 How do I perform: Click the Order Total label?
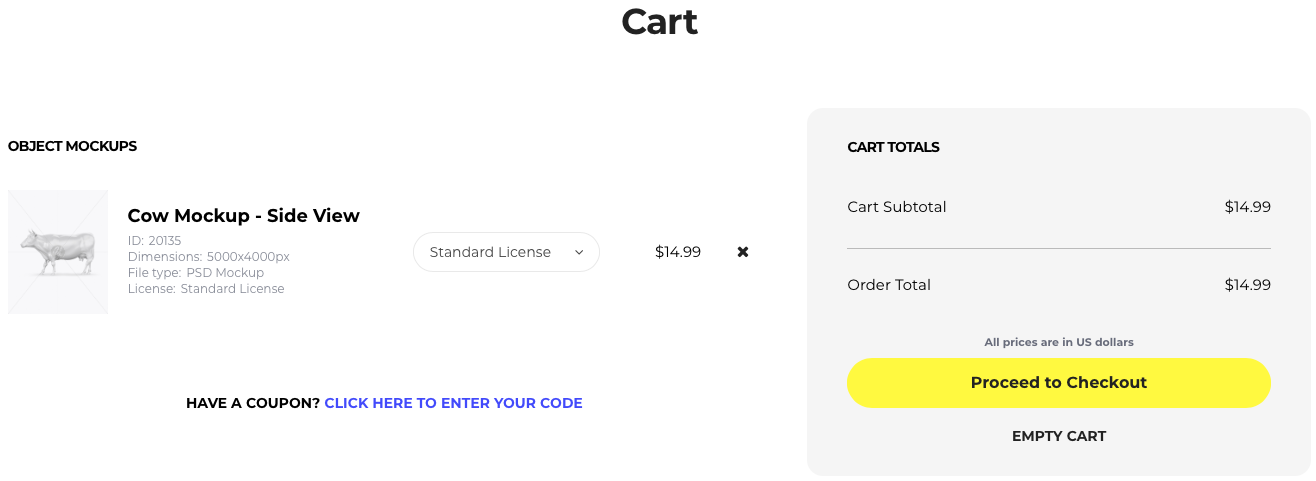889,285
